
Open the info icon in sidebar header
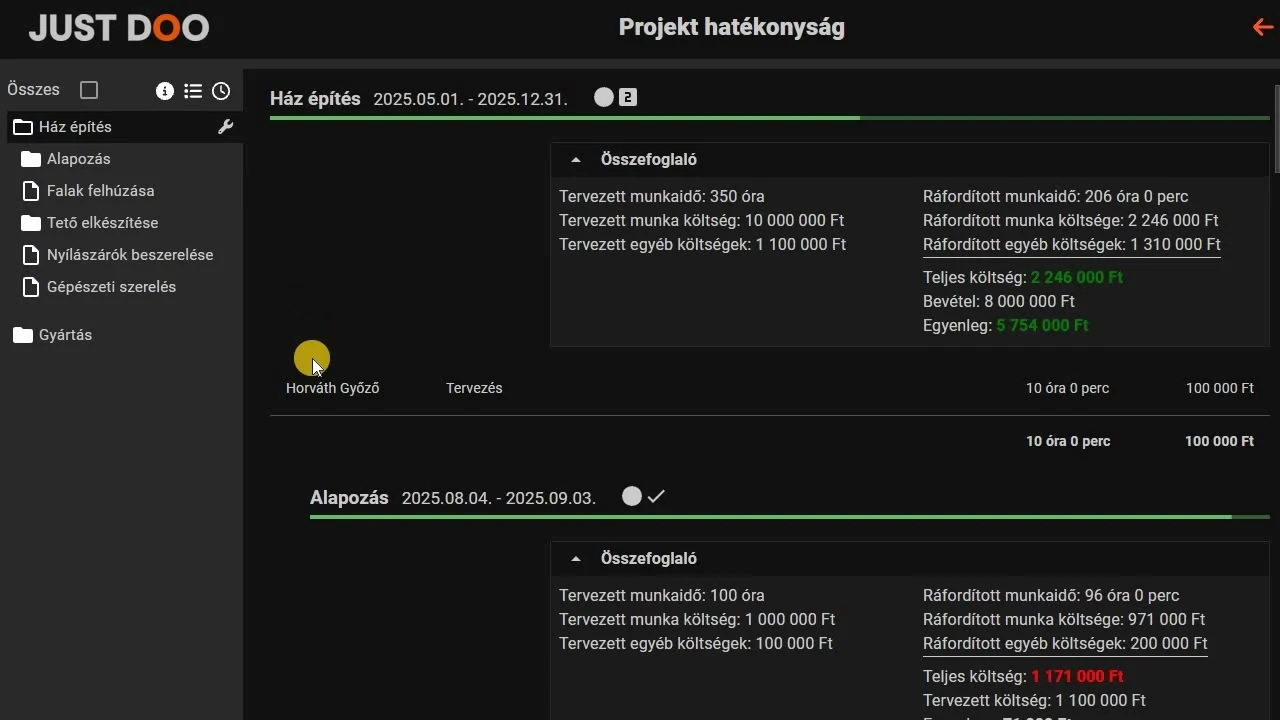(165, 91)
